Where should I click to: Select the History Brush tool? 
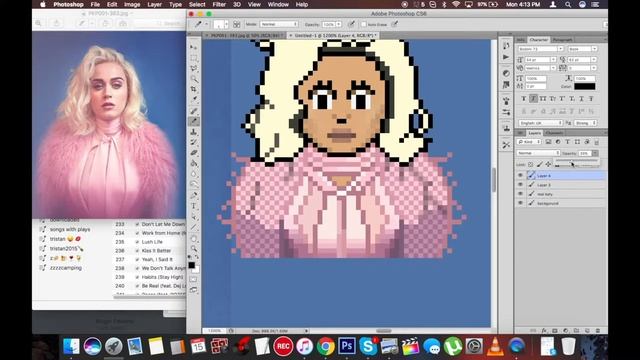(193, 142)
